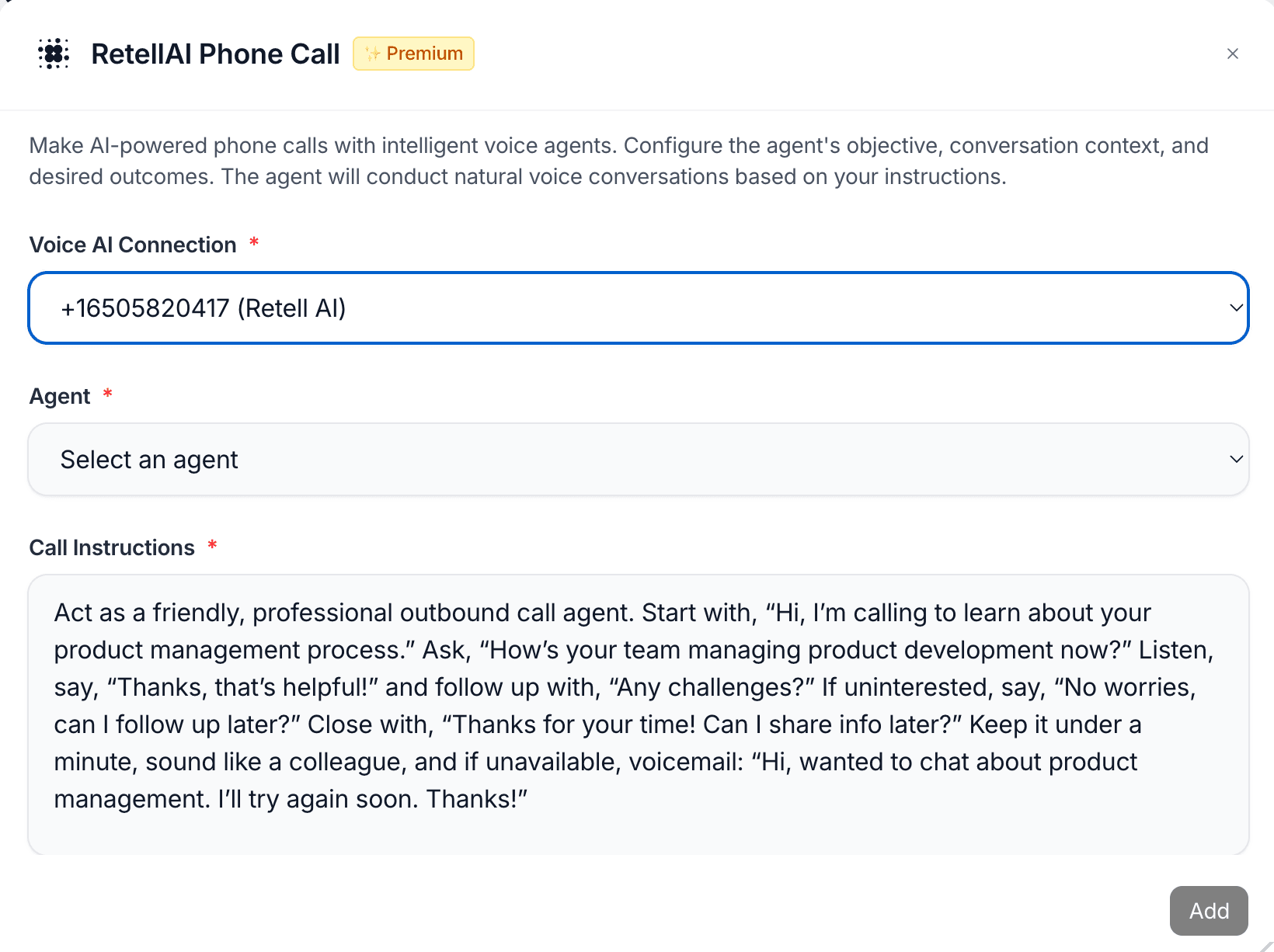Screen dimensions: 1274x952
Task: Click the Call Instructions label
Action: (x=112, y=547)
